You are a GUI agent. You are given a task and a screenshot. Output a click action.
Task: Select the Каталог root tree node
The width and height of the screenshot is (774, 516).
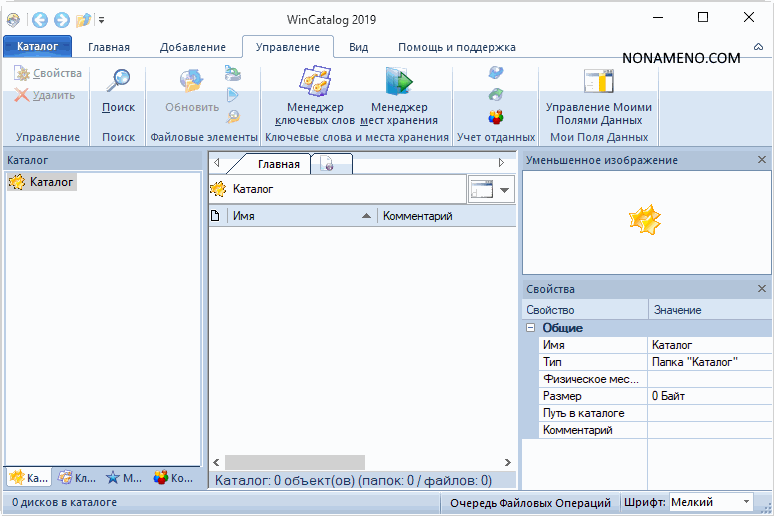(x=51, y=182)
